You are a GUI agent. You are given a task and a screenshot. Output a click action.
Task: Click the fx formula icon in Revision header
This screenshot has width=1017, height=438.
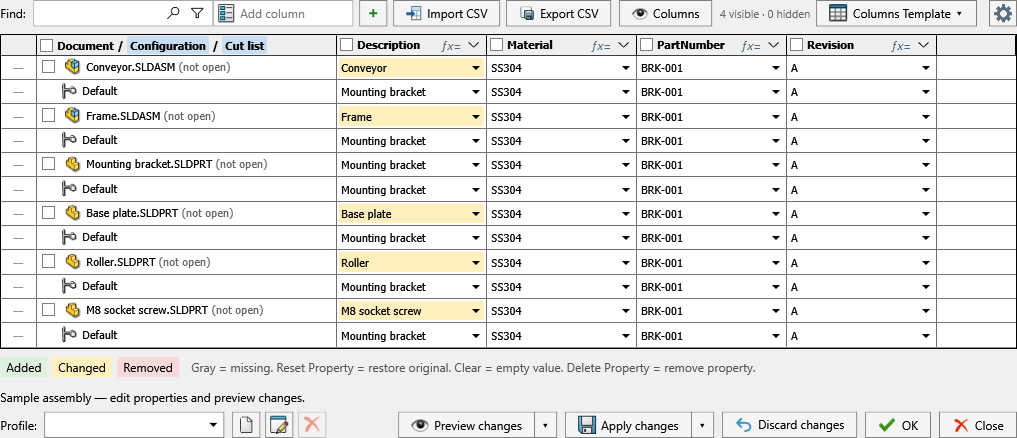902,45
